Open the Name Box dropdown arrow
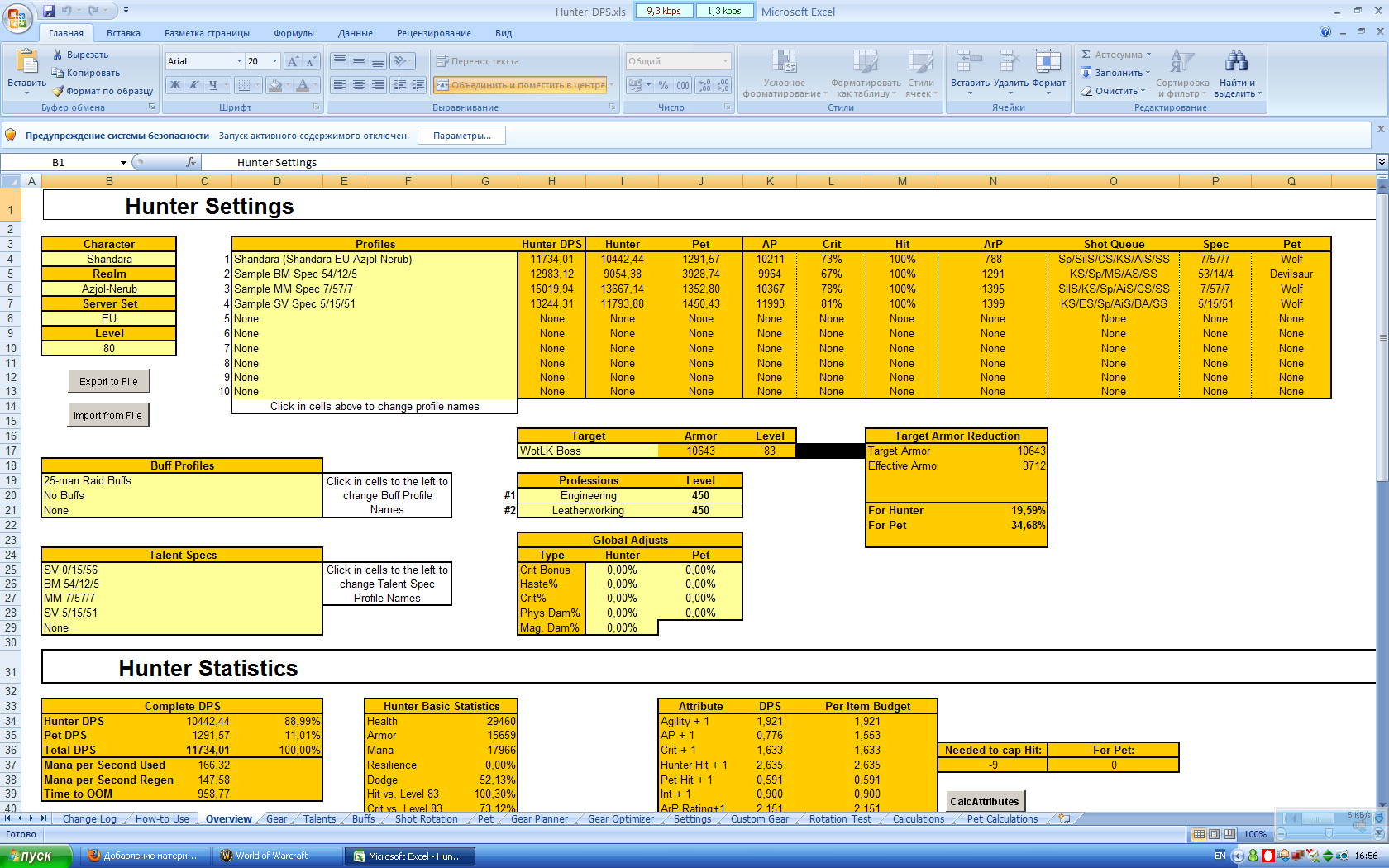This screenshot has width=1389, height=868. [x=123, y=163]
